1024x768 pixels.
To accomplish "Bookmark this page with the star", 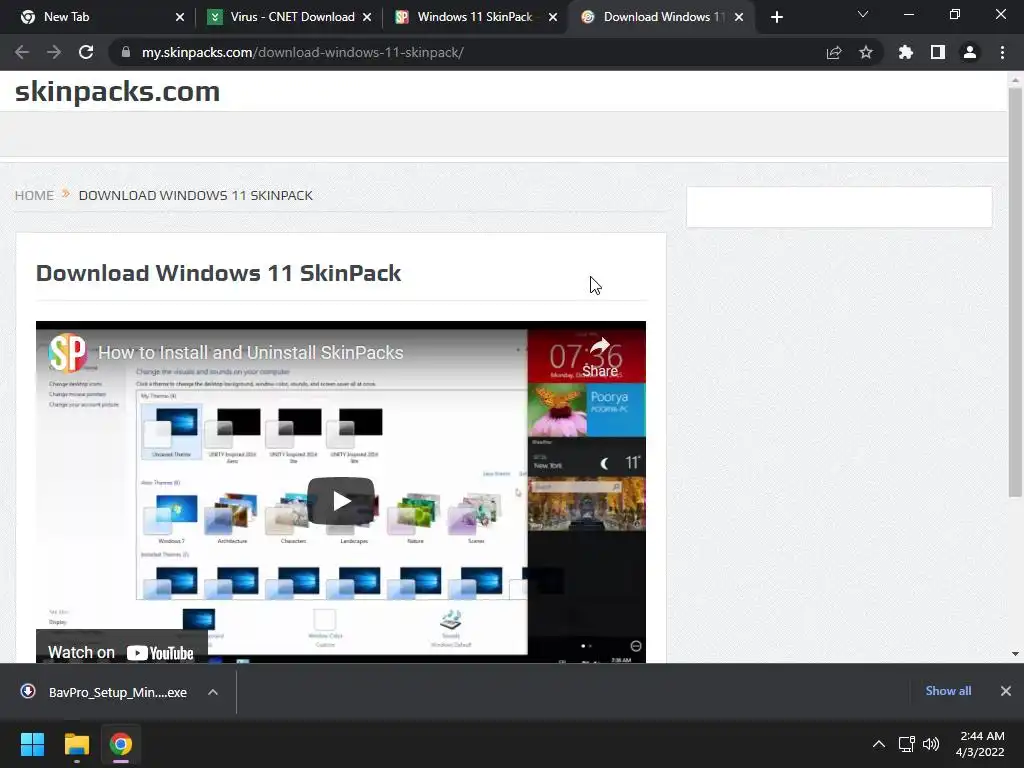I will click(866, 52).
